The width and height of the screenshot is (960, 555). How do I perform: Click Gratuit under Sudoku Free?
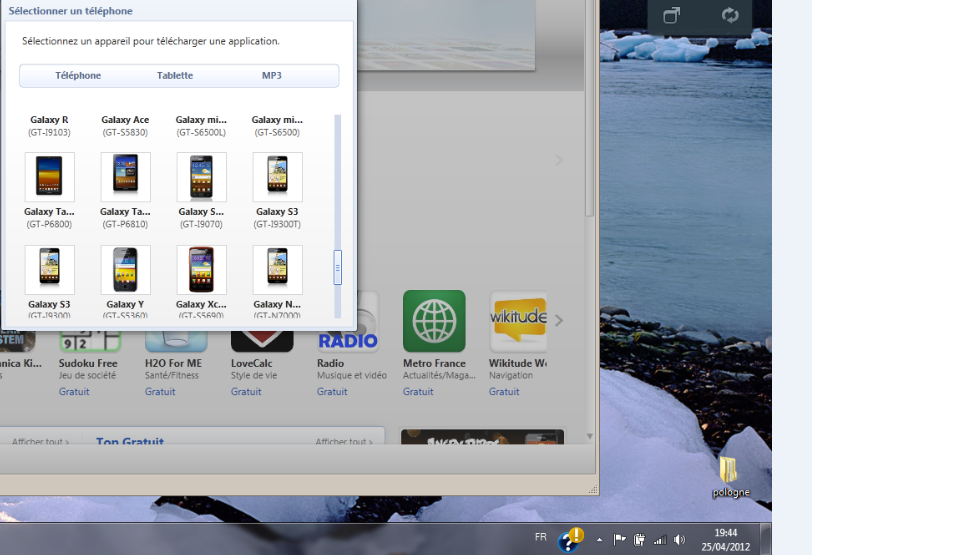click(x=74, y=391)
